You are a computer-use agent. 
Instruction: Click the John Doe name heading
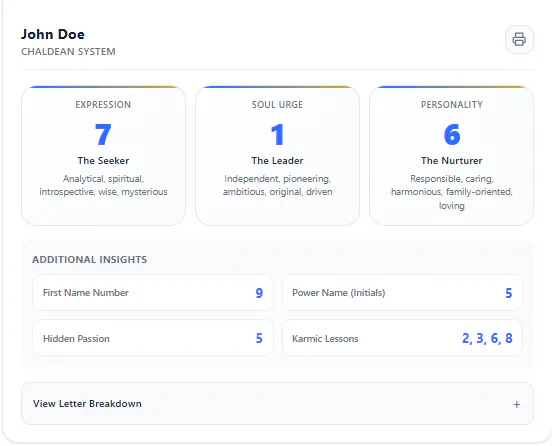click(53, 34)
